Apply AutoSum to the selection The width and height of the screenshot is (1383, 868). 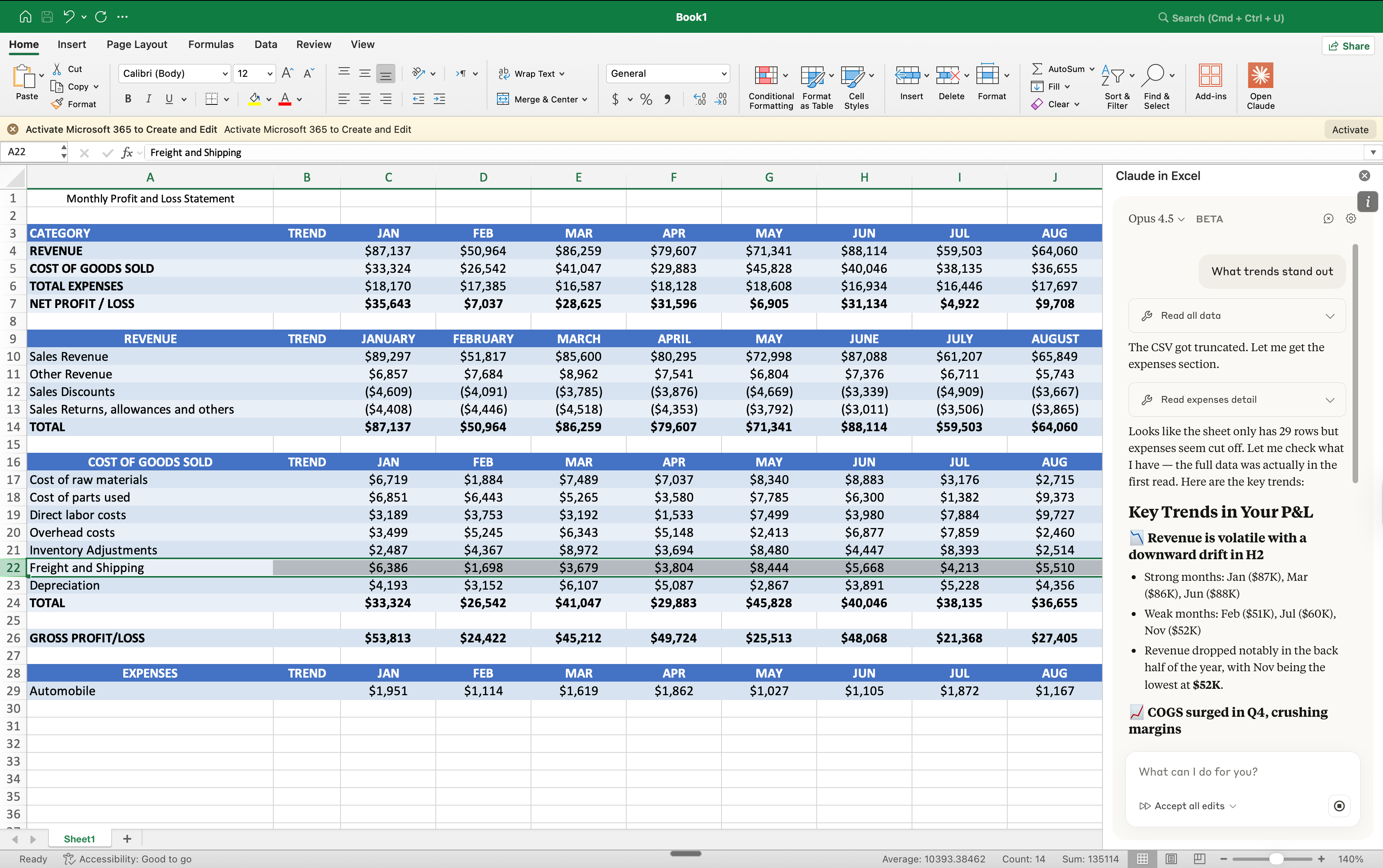[x=1060, y=68]
